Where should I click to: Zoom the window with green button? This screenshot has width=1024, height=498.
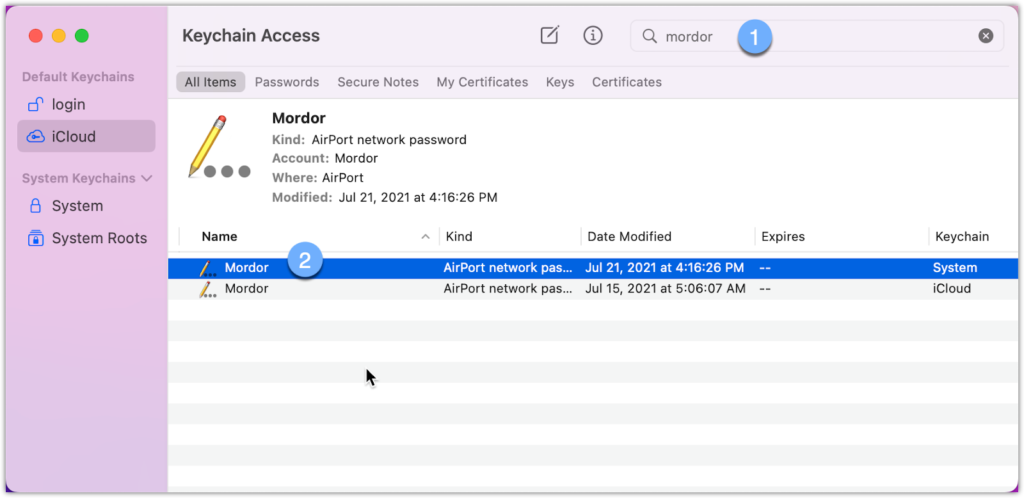(x=82, y=36)
